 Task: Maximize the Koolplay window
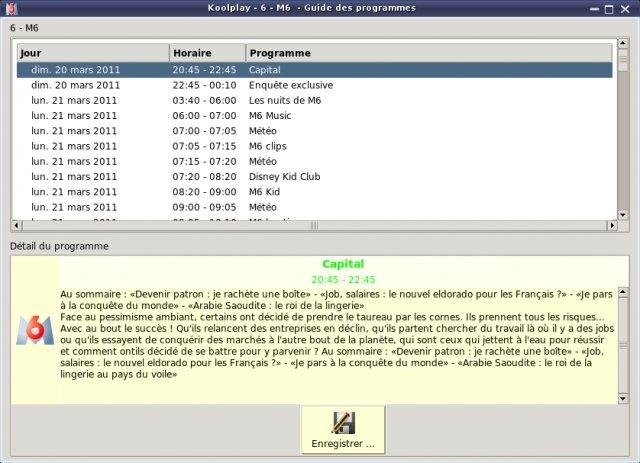coord(609,9)
